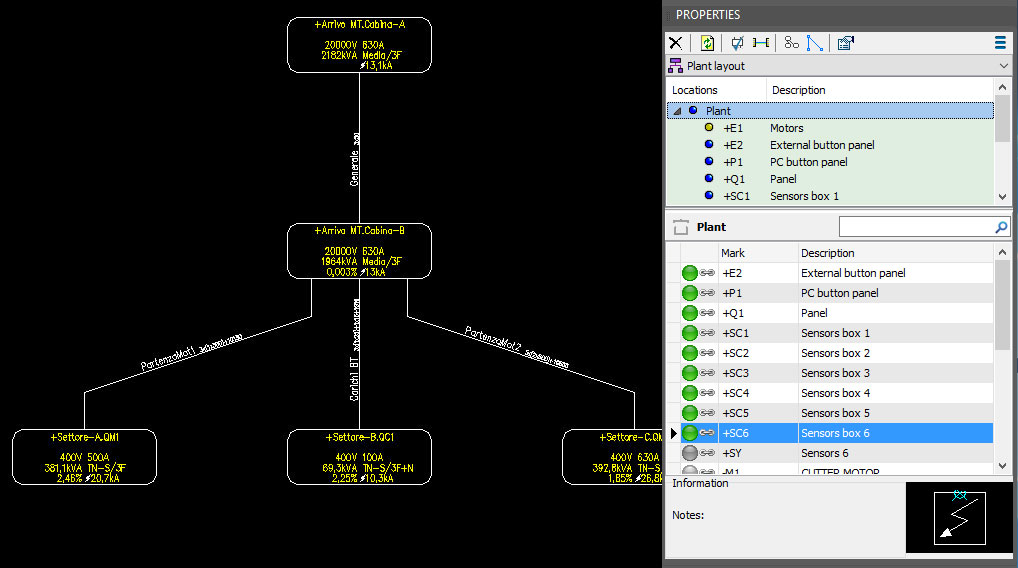This screenshot has width=1018, height=568.
Task: Click the Plant search input field
Action: (x=916, y=227)
